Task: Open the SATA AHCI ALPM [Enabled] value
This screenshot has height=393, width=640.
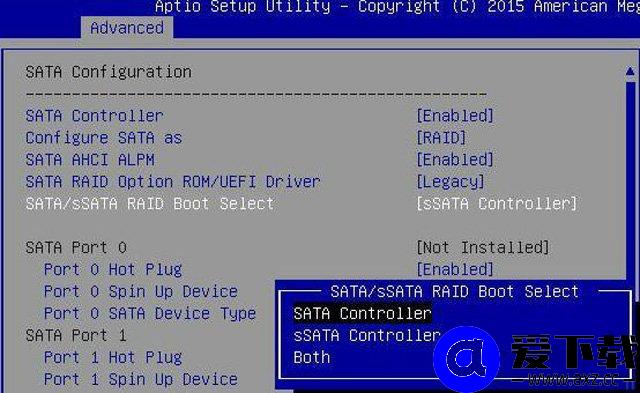Action: click(x=455, y=160)
